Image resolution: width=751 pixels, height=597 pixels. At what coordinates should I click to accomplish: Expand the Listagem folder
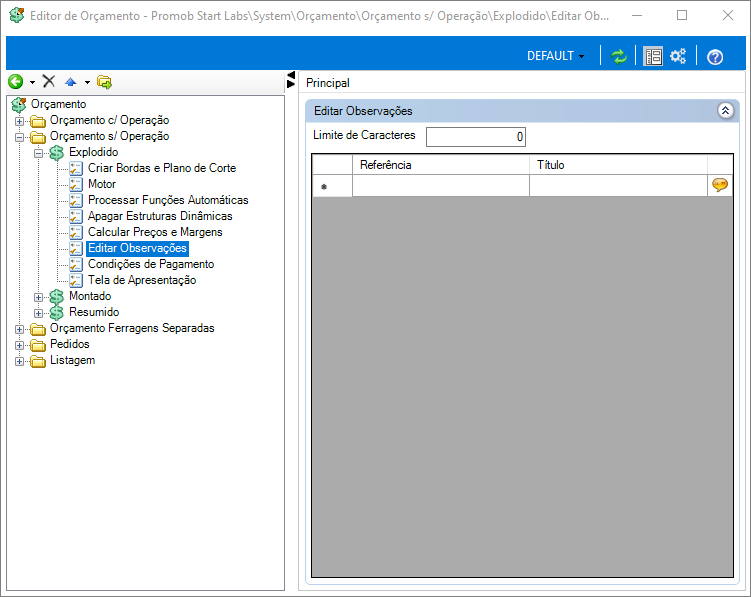pos(19,362)
